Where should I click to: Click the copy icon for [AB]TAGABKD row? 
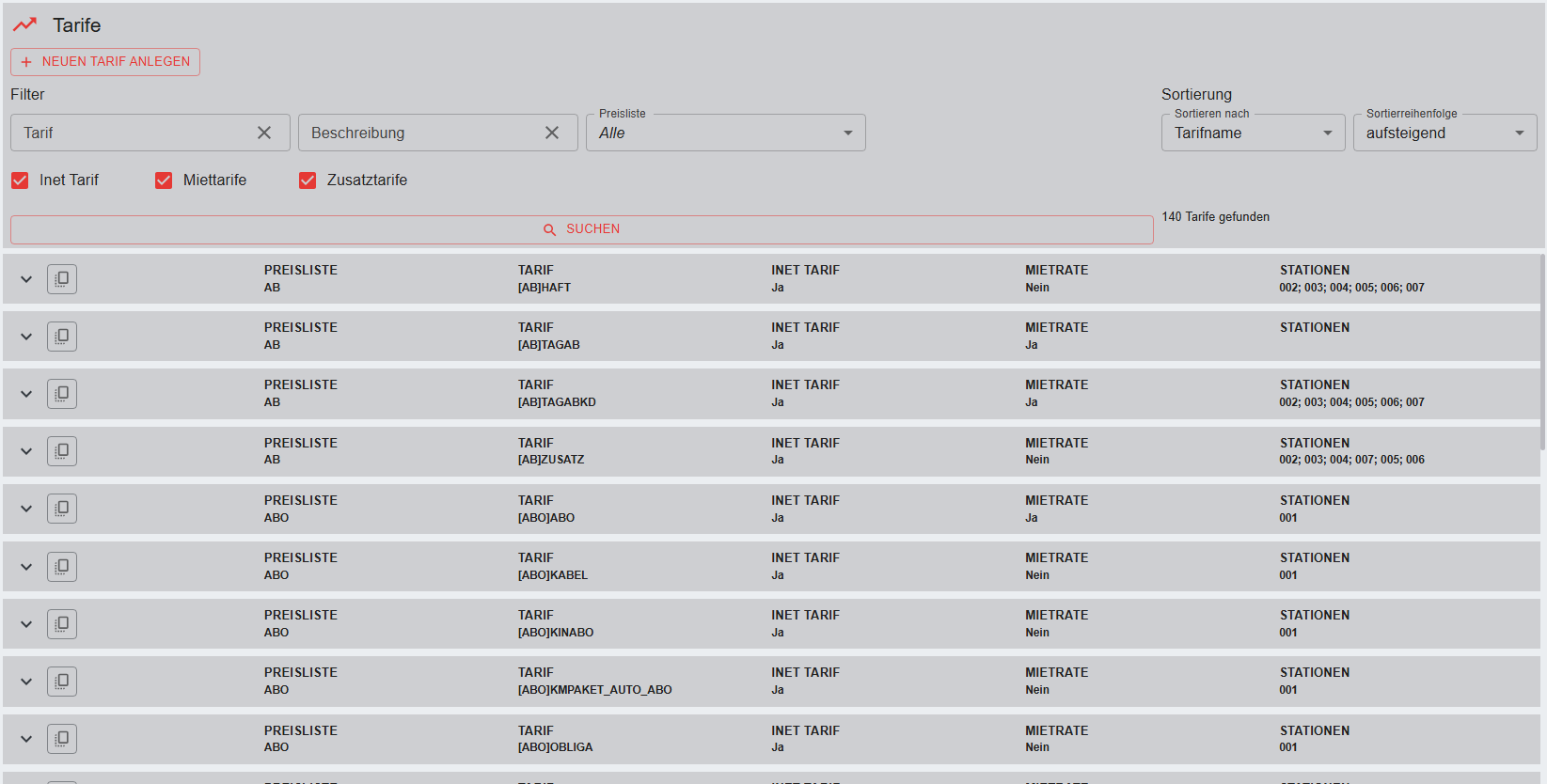[x=62, y=394]
